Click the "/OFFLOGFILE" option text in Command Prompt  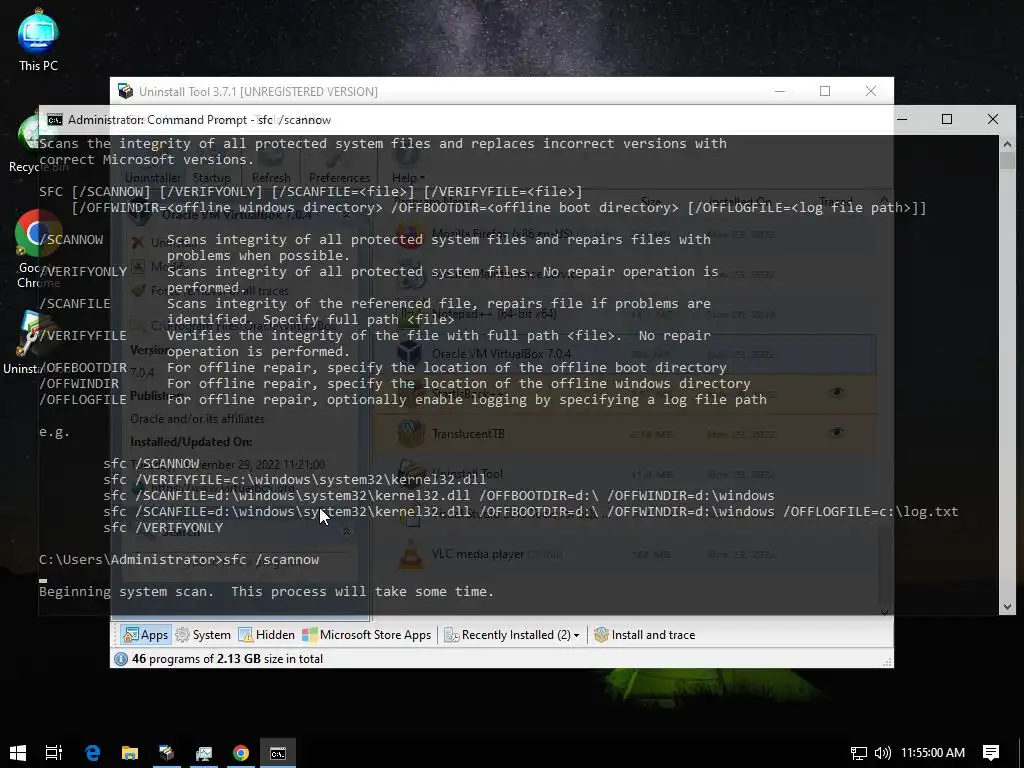(x=83, y=400)
